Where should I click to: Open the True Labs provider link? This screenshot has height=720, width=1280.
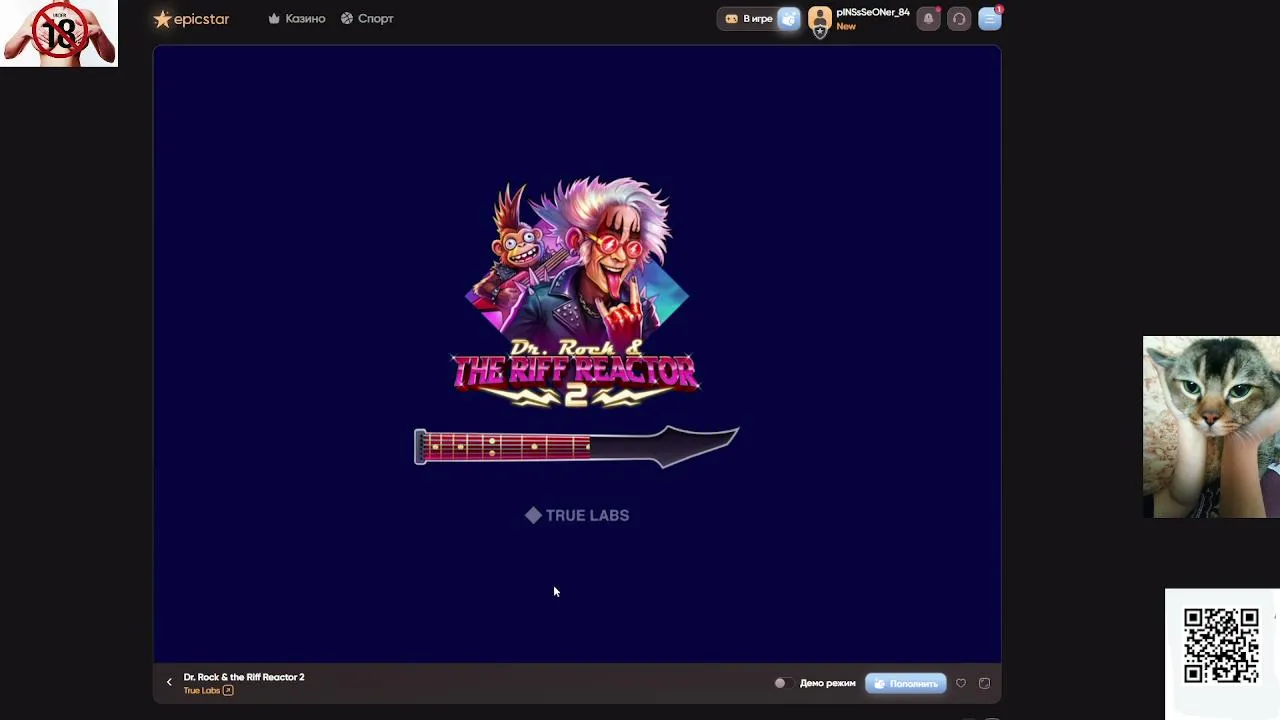tap(208, 690)
